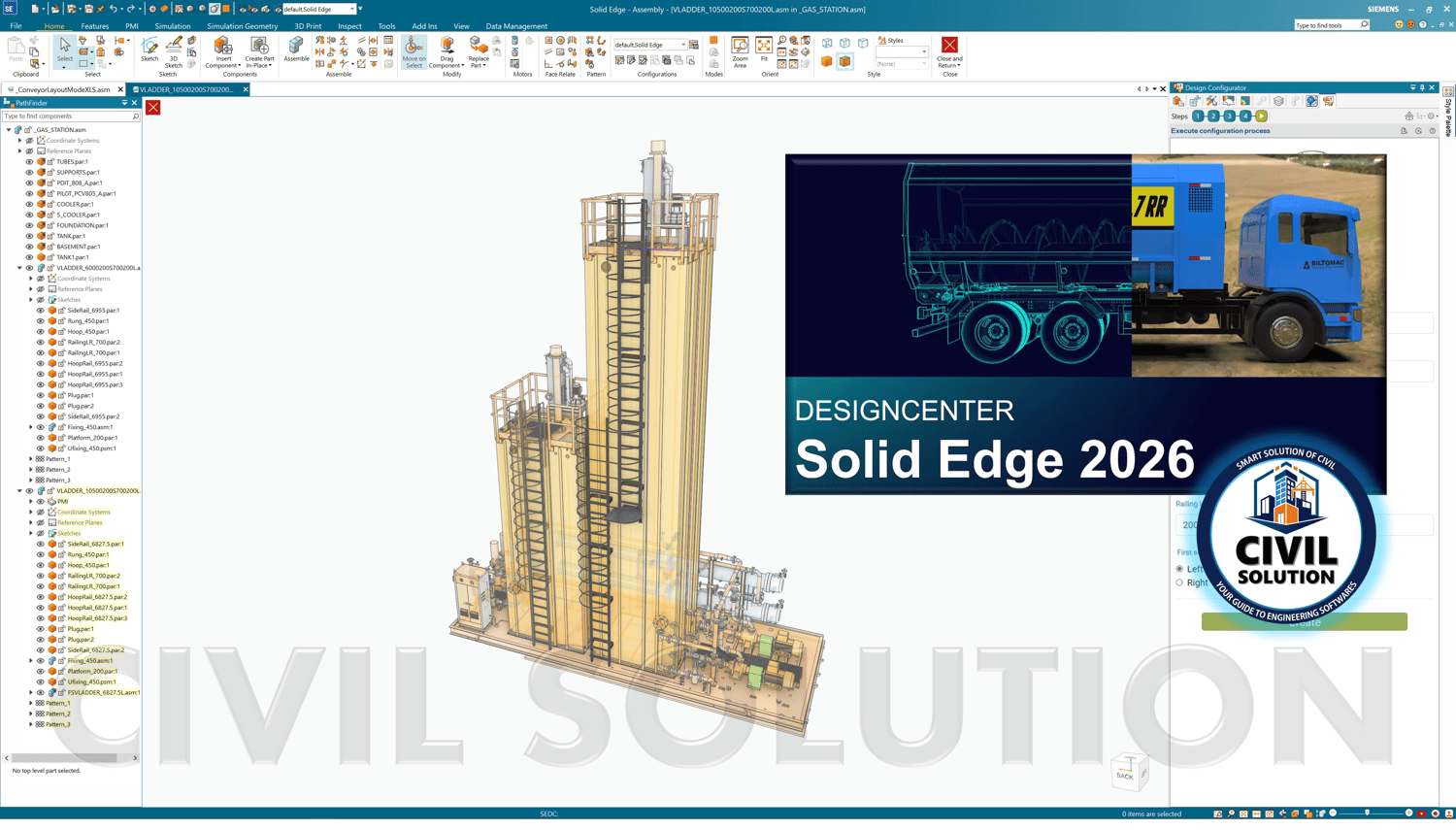Collapse the VLADDER_10500200S700200L assembly node
The height and width of the screenshot is (830, 1456).
pyautogui.click(x=19, y=491)
